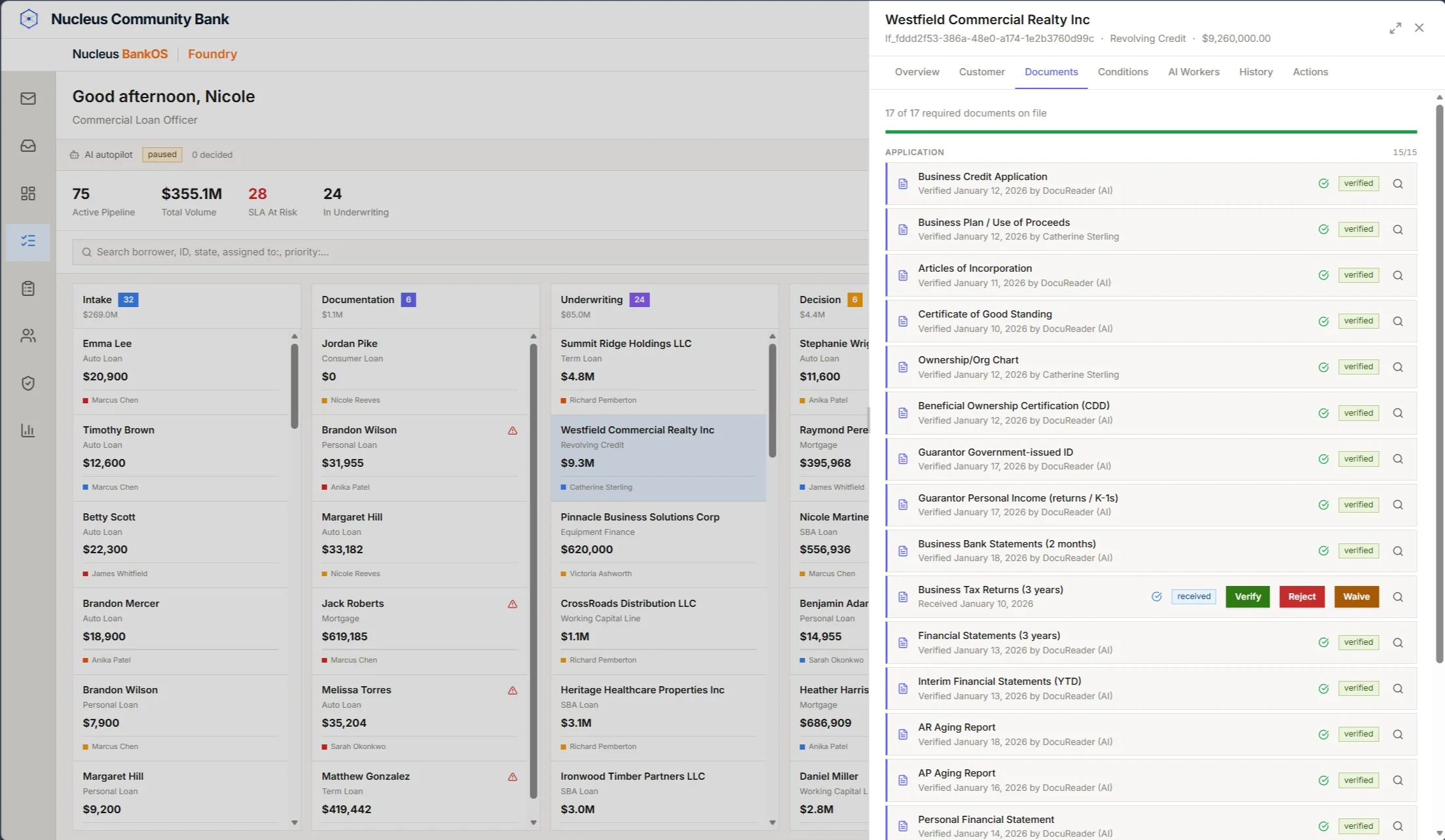This screenshot has height=840, width=1445.
Task: Toggle the paused AI autopilot badge
Action: (162, 155)
